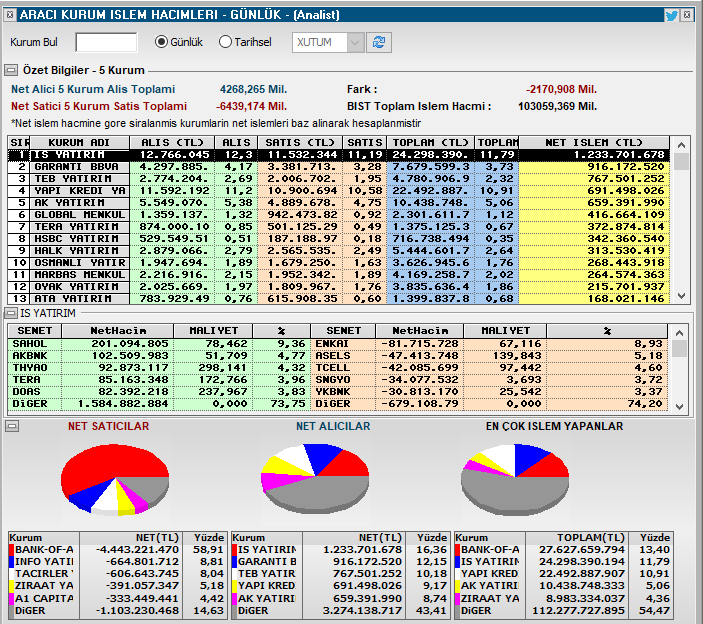
Task: Click the Kurum Bul search field
Action: click(106, 43)
